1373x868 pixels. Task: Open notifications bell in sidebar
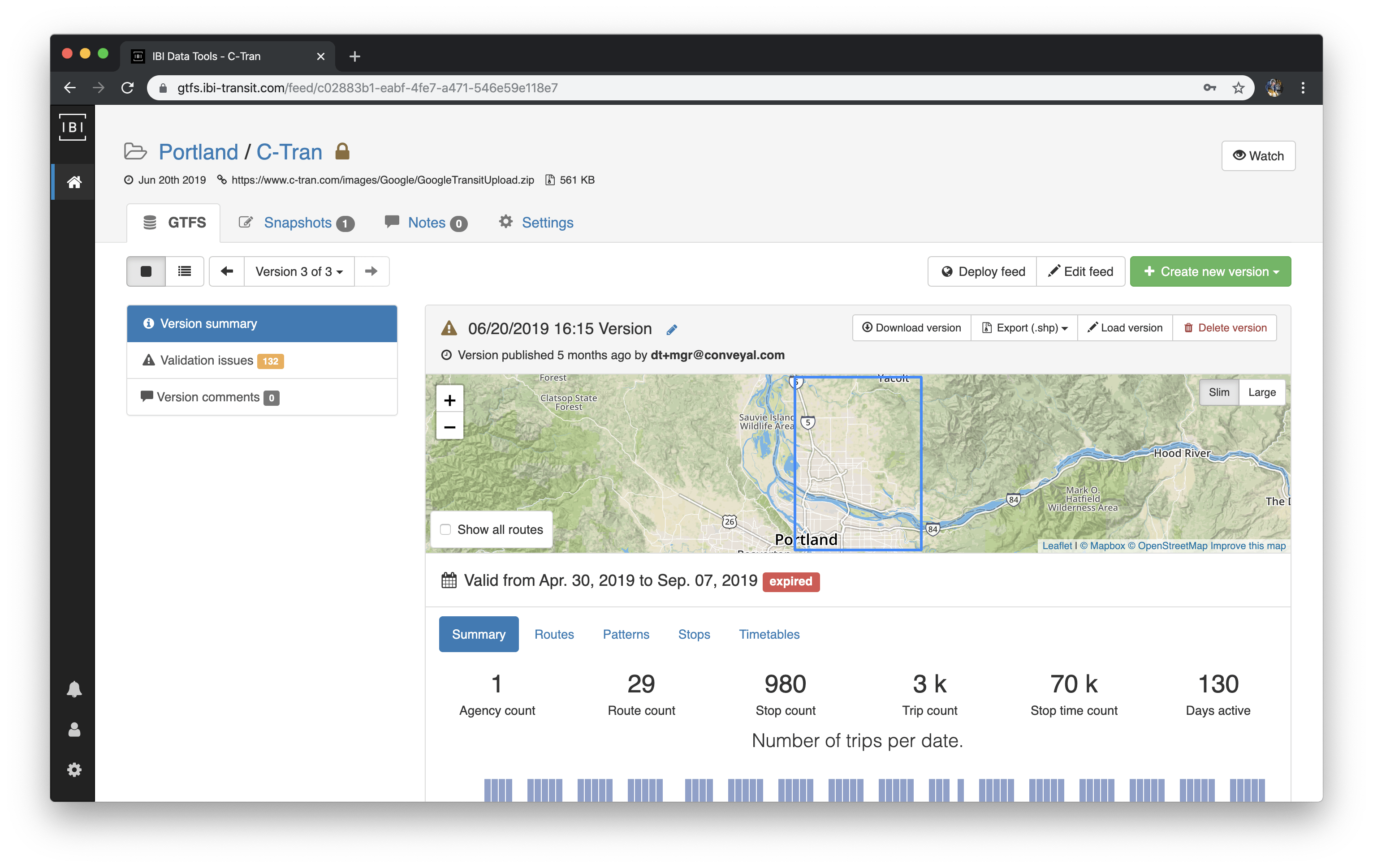pos(74,689)
